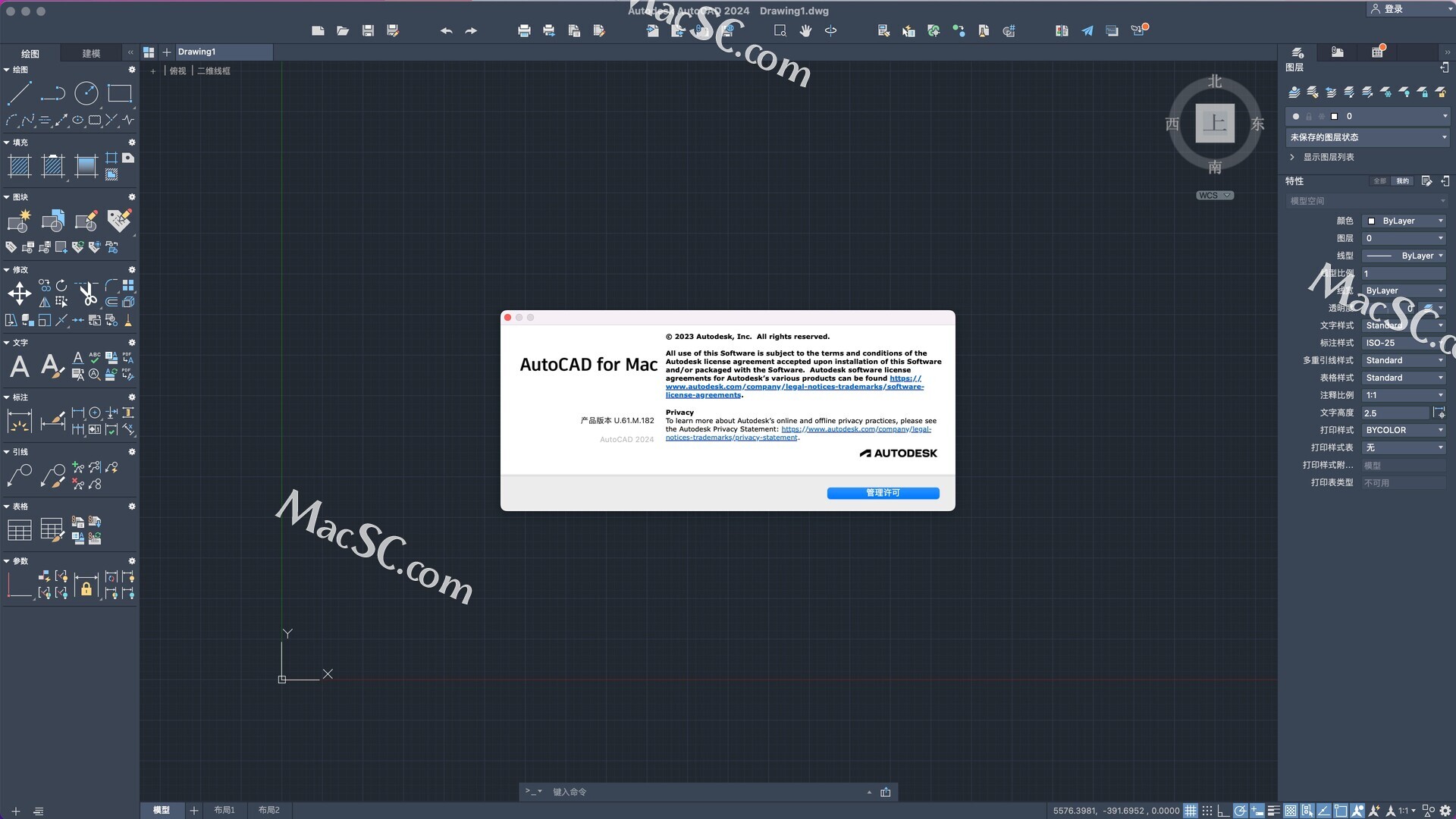The image size is (1456, 819).
Task: Click the Undo arrow icon
Action: [446, 31]
